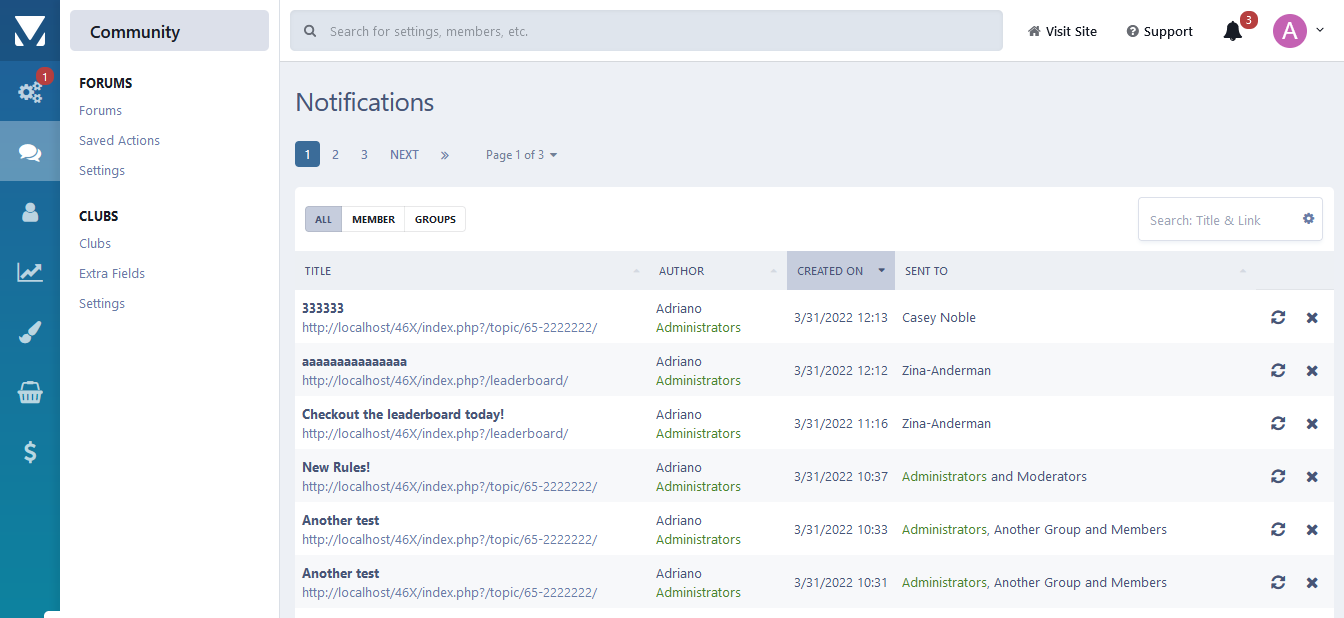Click Administrators in New Rules! sent-to cell
The width and height of the screenshot is (1344, 618).
pos(944,477)
